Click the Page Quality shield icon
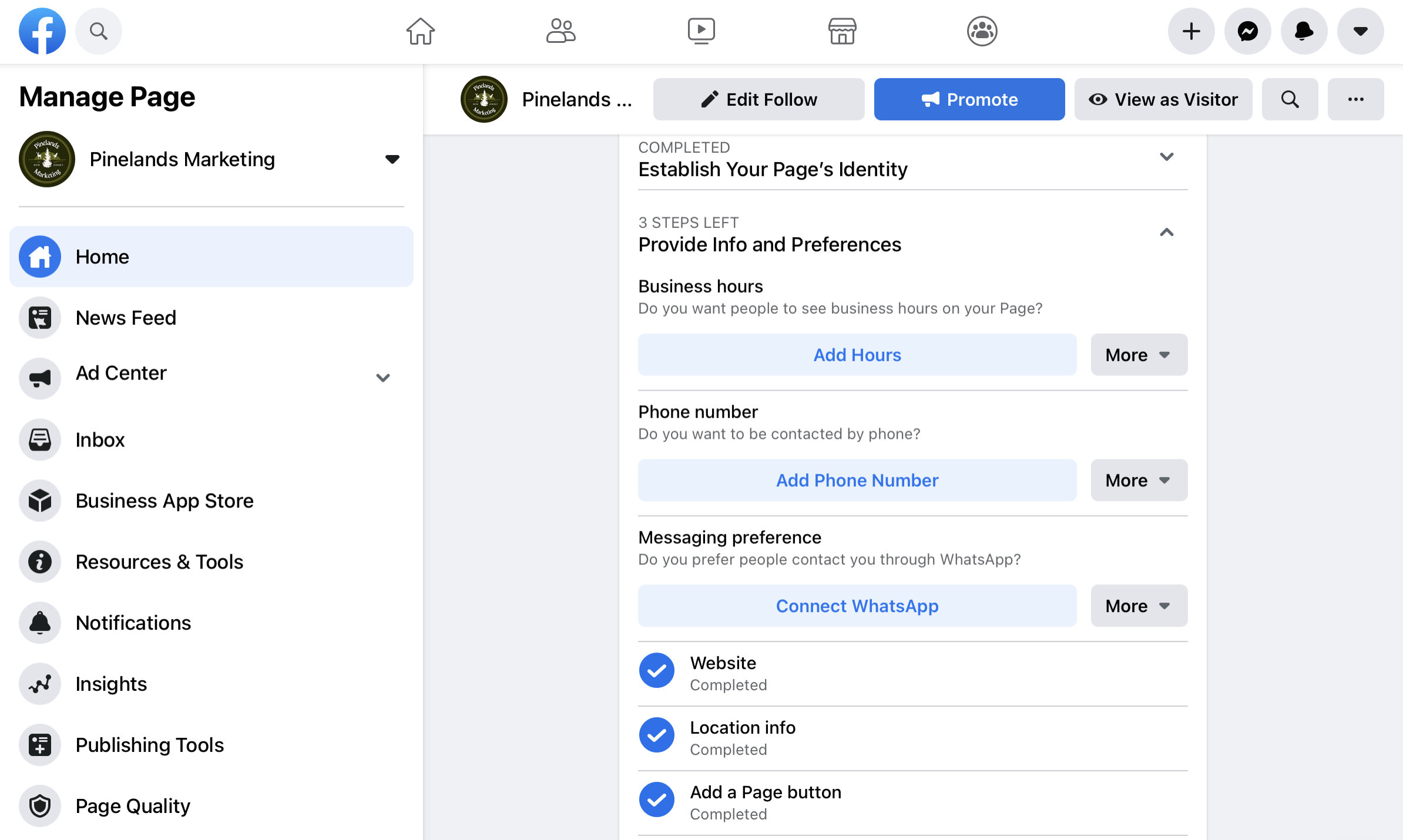This screenshot has height=840, width=1403. coord(40,806)
